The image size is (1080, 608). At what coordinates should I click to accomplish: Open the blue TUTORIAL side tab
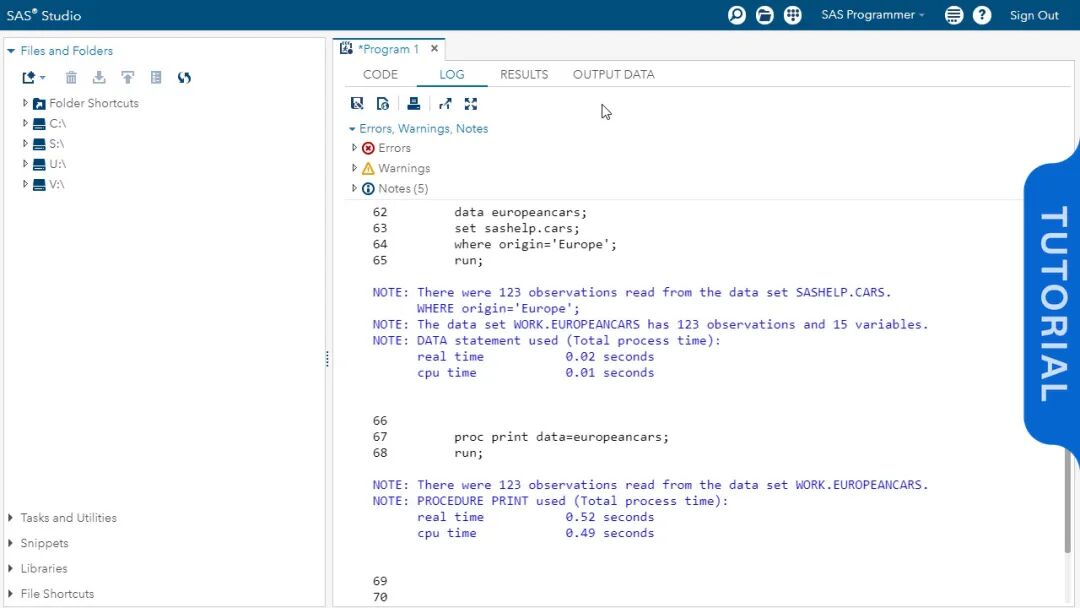(1052, 303)
